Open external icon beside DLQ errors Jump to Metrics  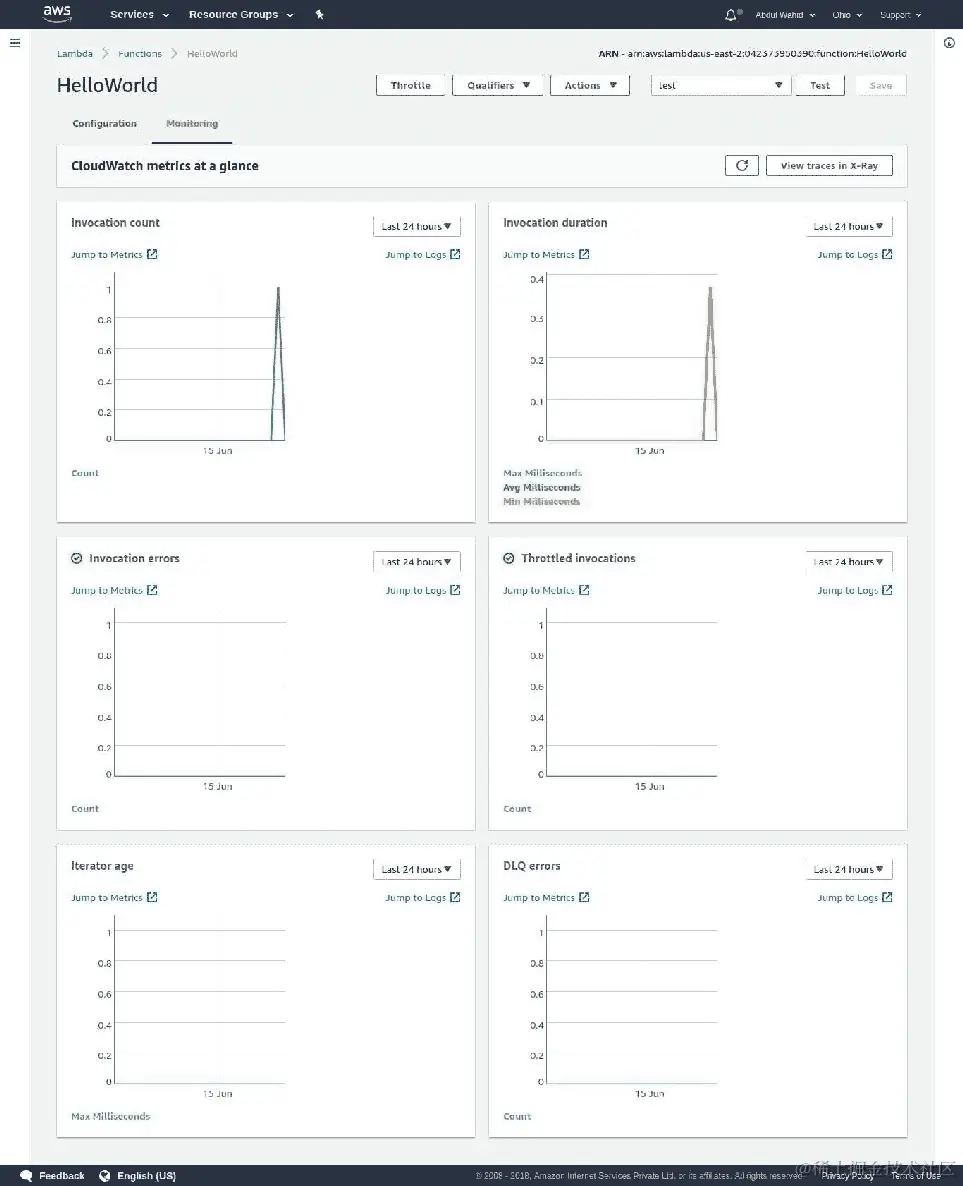(x=584, y=897)
